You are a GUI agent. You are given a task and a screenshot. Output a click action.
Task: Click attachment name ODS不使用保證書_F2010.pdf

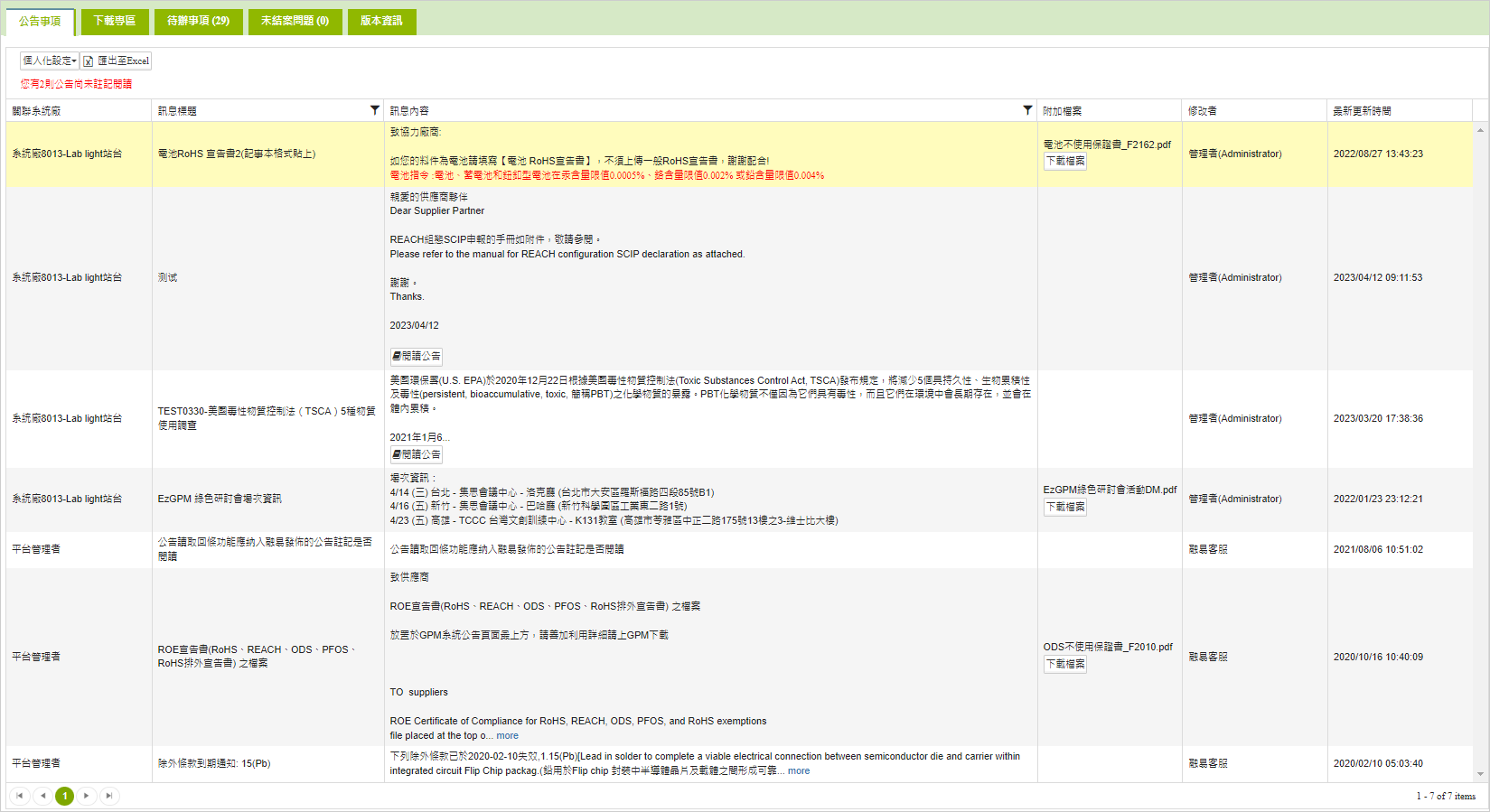click(x=1108, y=647)
